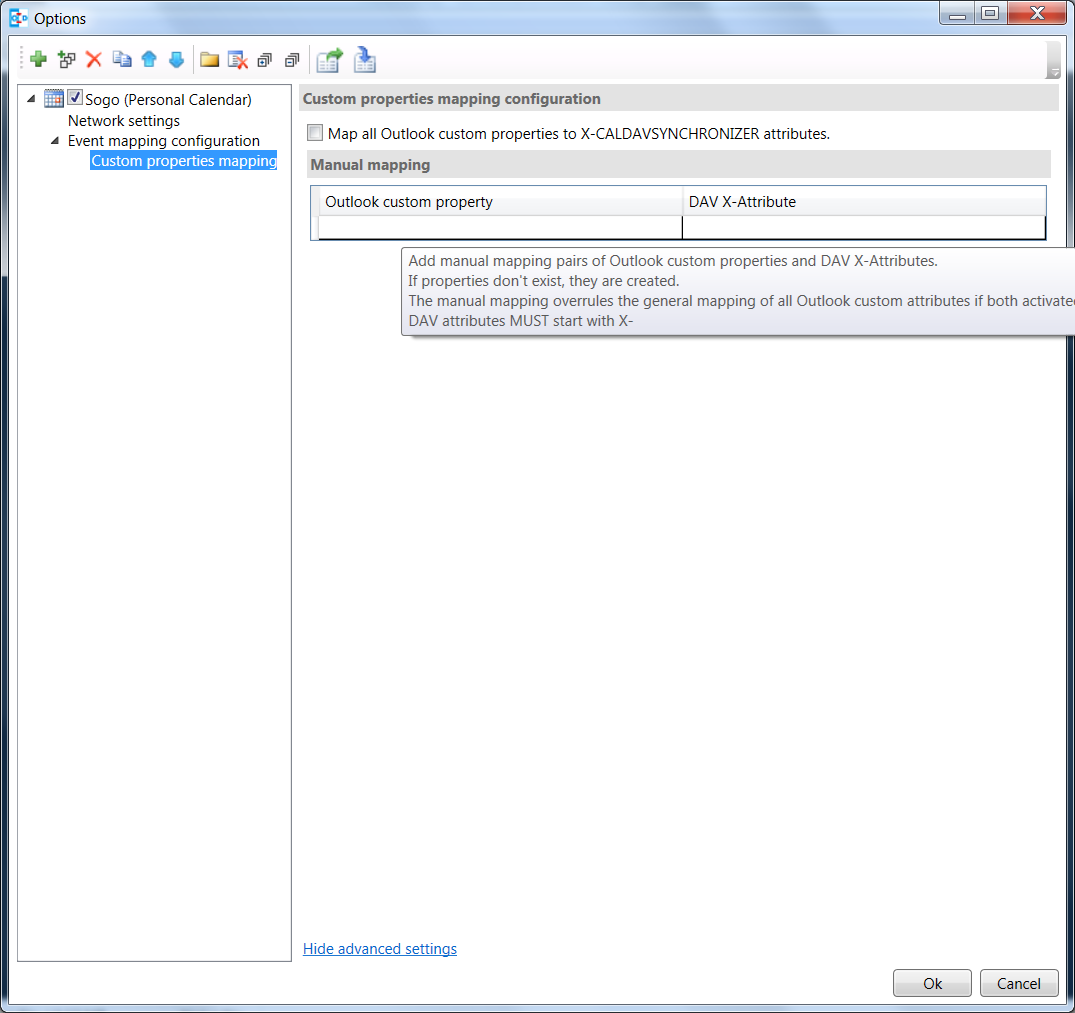
Task: Click the calendar icon of Sogo profile
Action: (x=54, y=99)
